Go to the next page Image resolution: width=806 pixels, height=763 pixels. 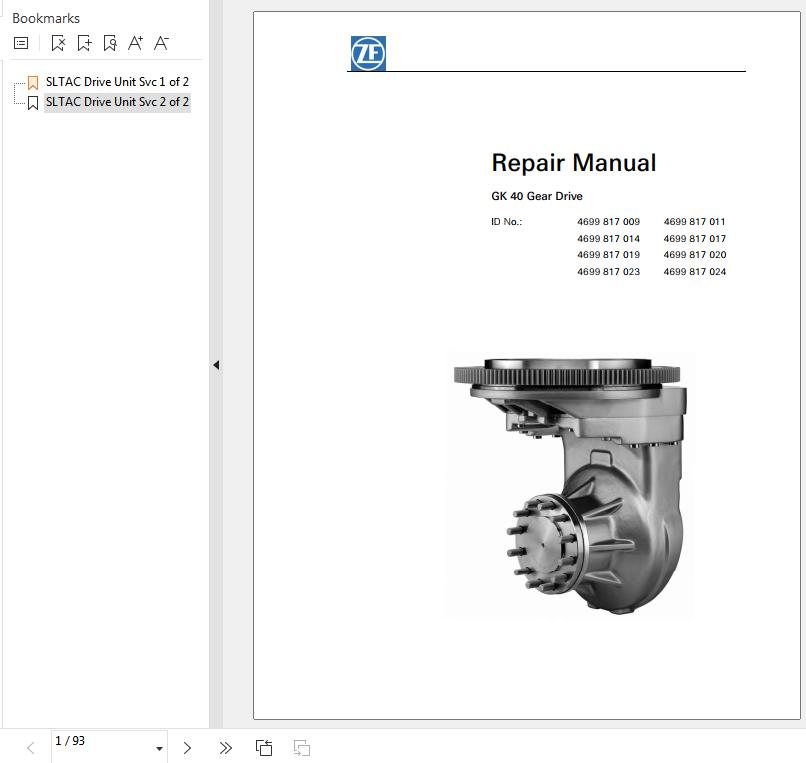[187, 748]
